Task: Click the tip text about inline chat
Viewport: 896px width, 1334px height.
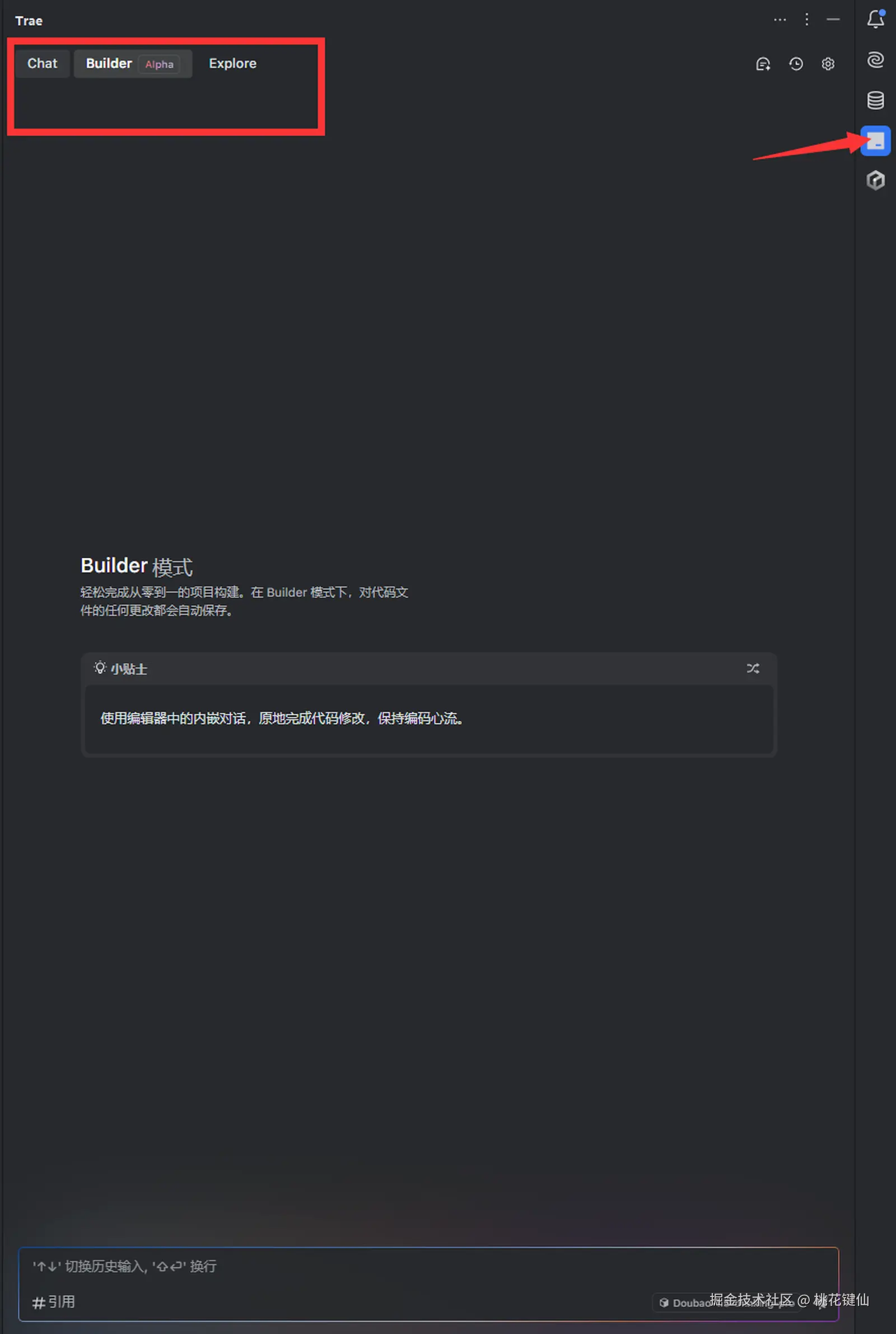Action: coord(282,718)
